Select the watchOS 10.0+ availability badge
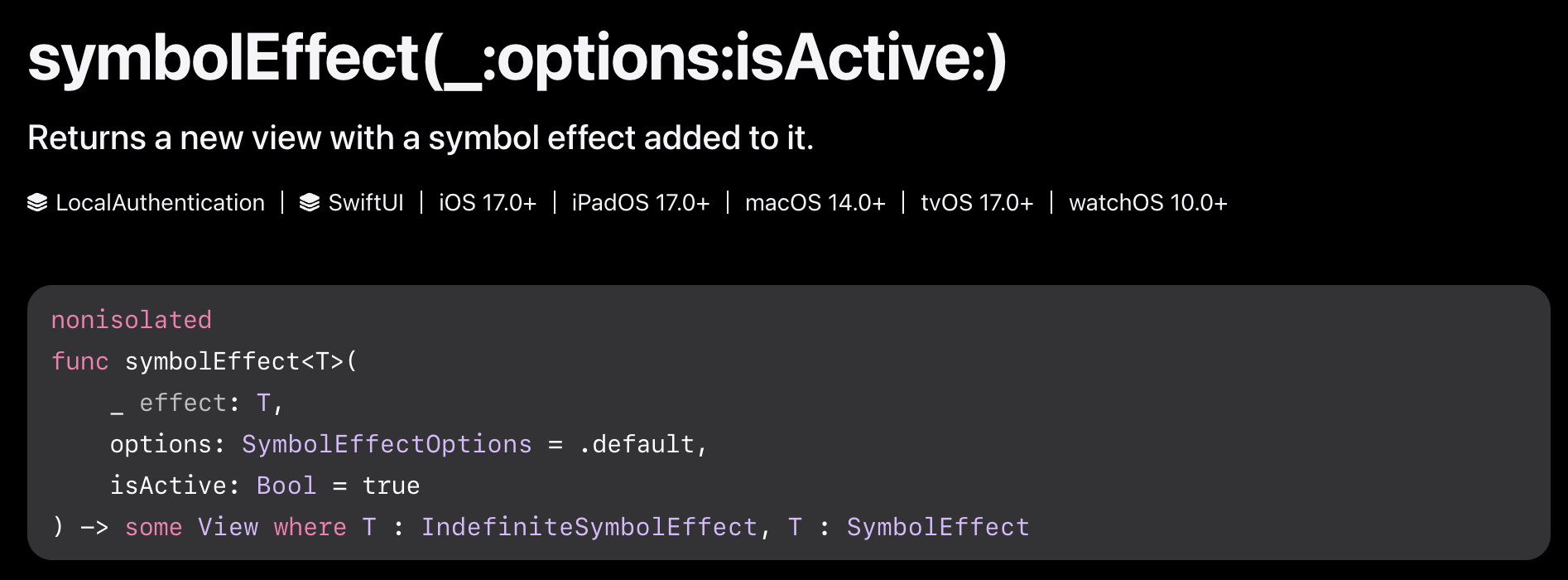 (x=1148, y=203)
